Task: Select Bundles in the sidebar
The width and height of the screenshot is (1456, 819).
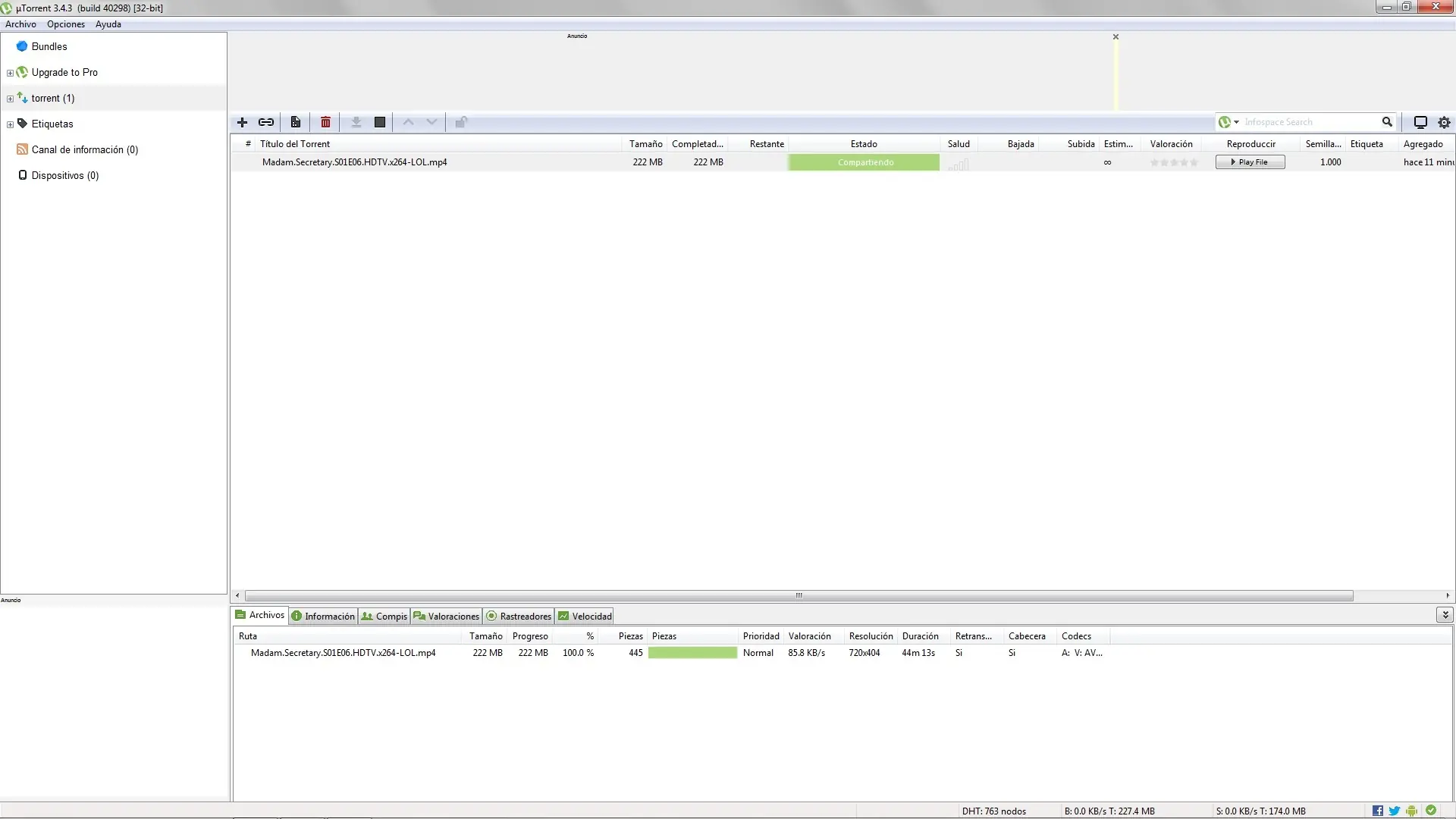Action: tap(49, 46)
